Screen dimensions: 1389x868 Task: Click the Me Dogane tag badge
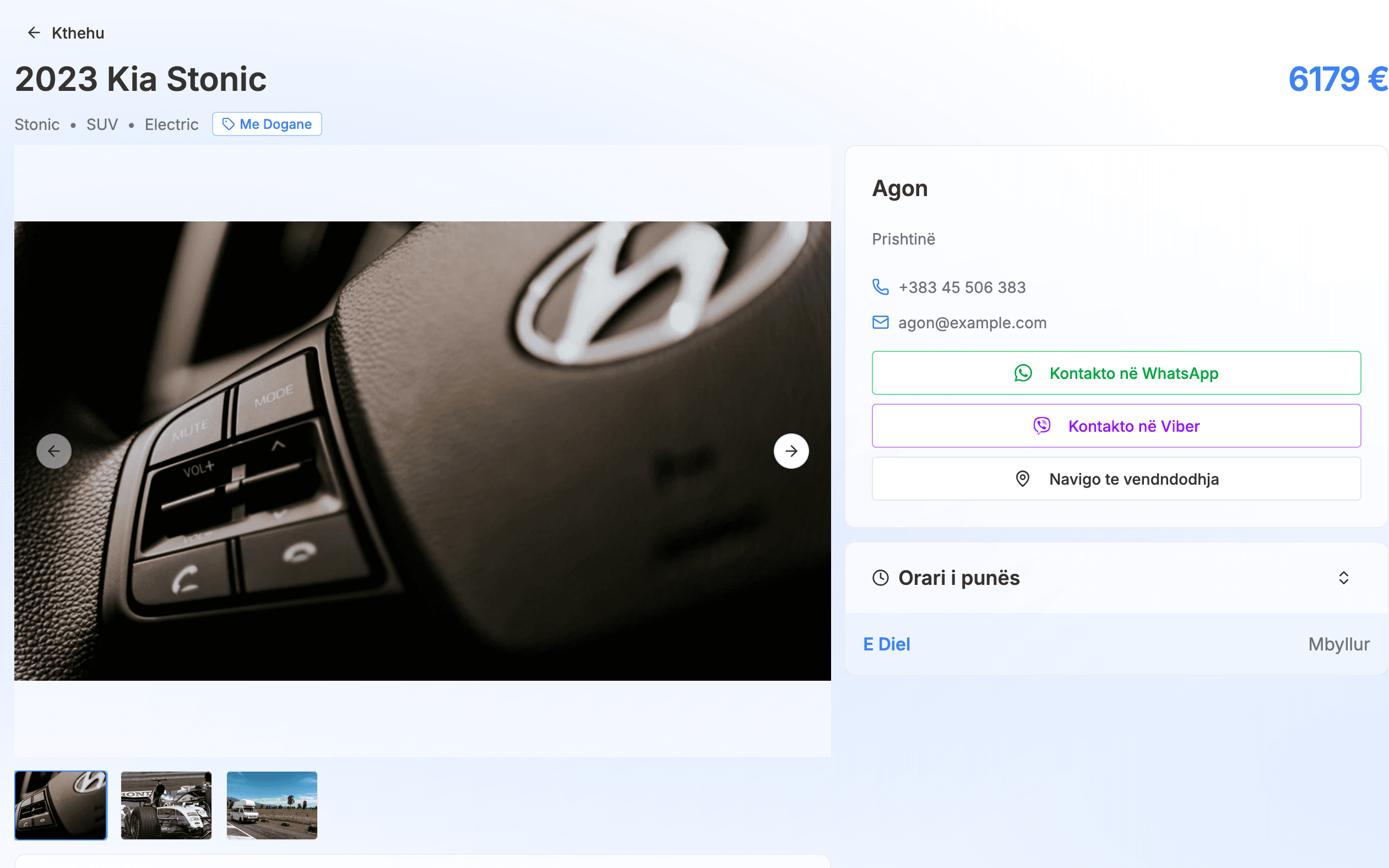(267, 124)
